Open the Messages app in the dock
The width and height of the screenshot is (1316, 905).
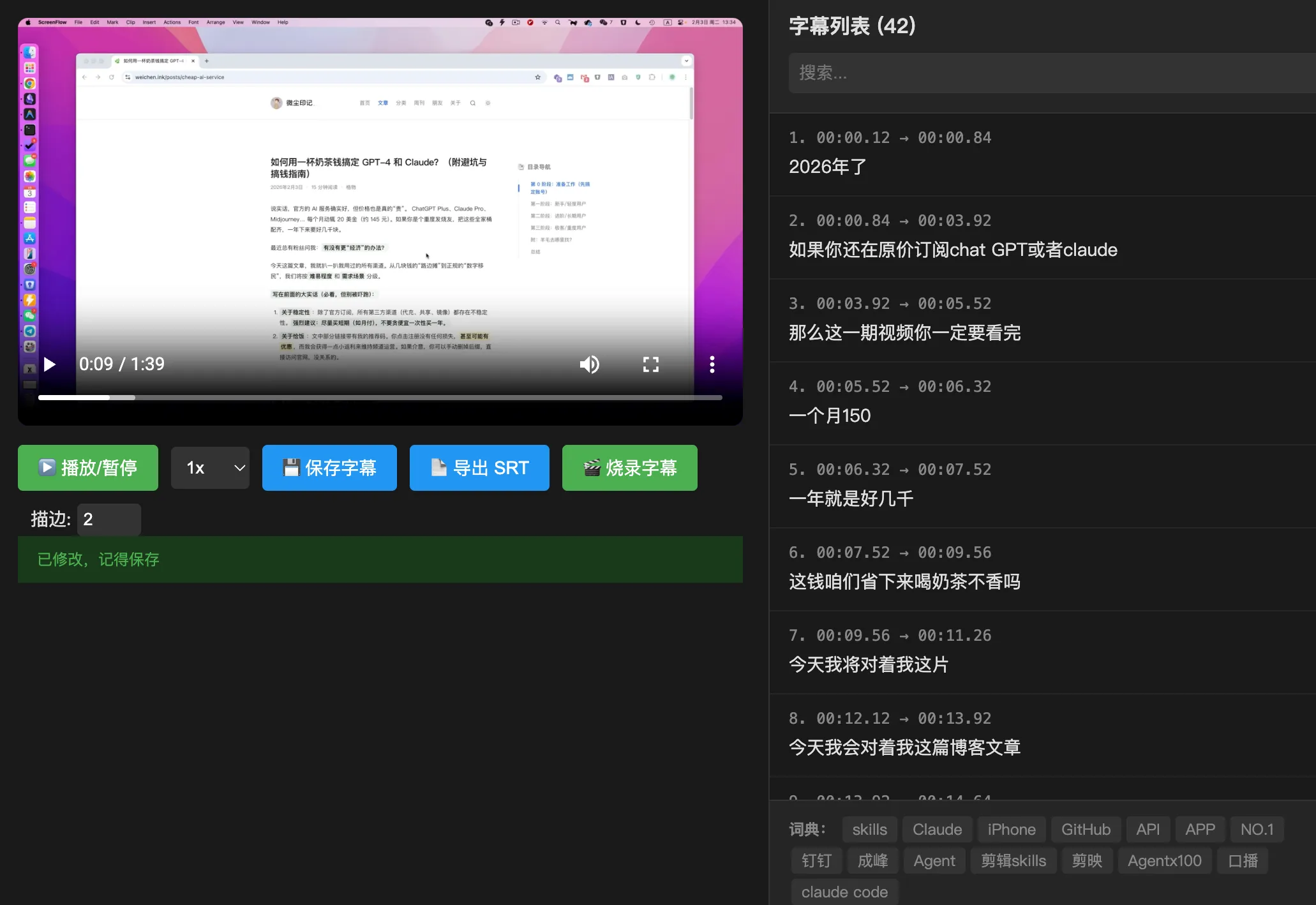pyautogui.click(x=31, y=161)
